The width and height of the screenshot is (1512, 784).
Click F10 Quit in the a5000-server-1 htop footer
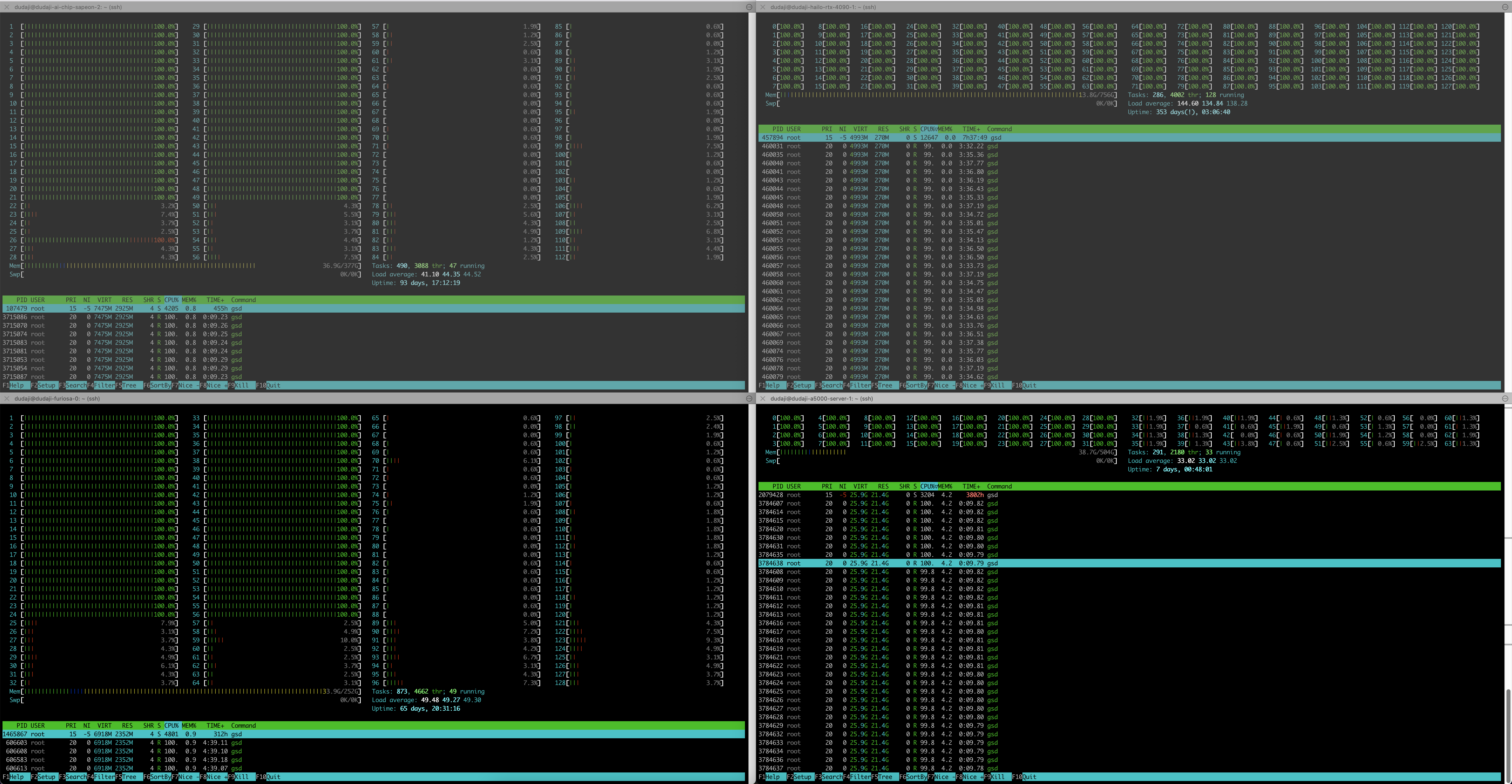1024,777
